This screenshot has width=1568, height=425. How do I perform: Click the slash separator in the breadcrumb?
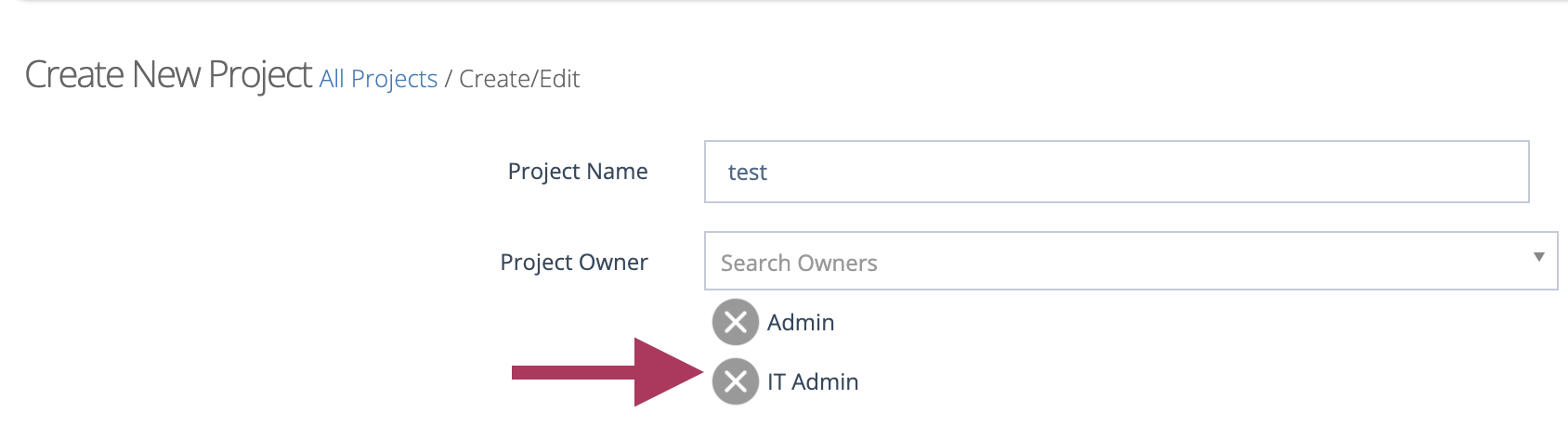coord(448,79)
